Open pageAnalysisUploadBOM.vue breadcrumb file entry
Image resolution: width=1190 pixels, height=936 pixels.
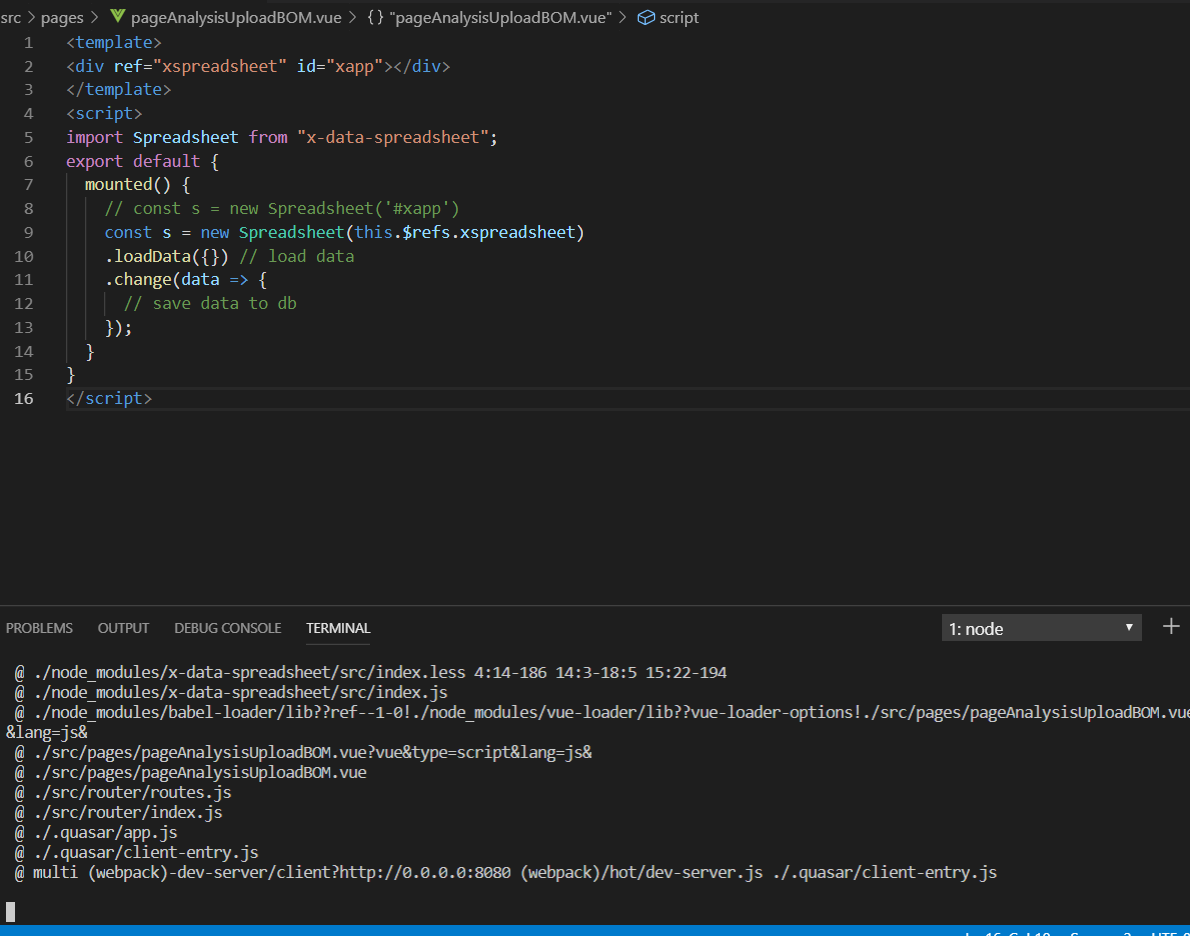[236, 17]
